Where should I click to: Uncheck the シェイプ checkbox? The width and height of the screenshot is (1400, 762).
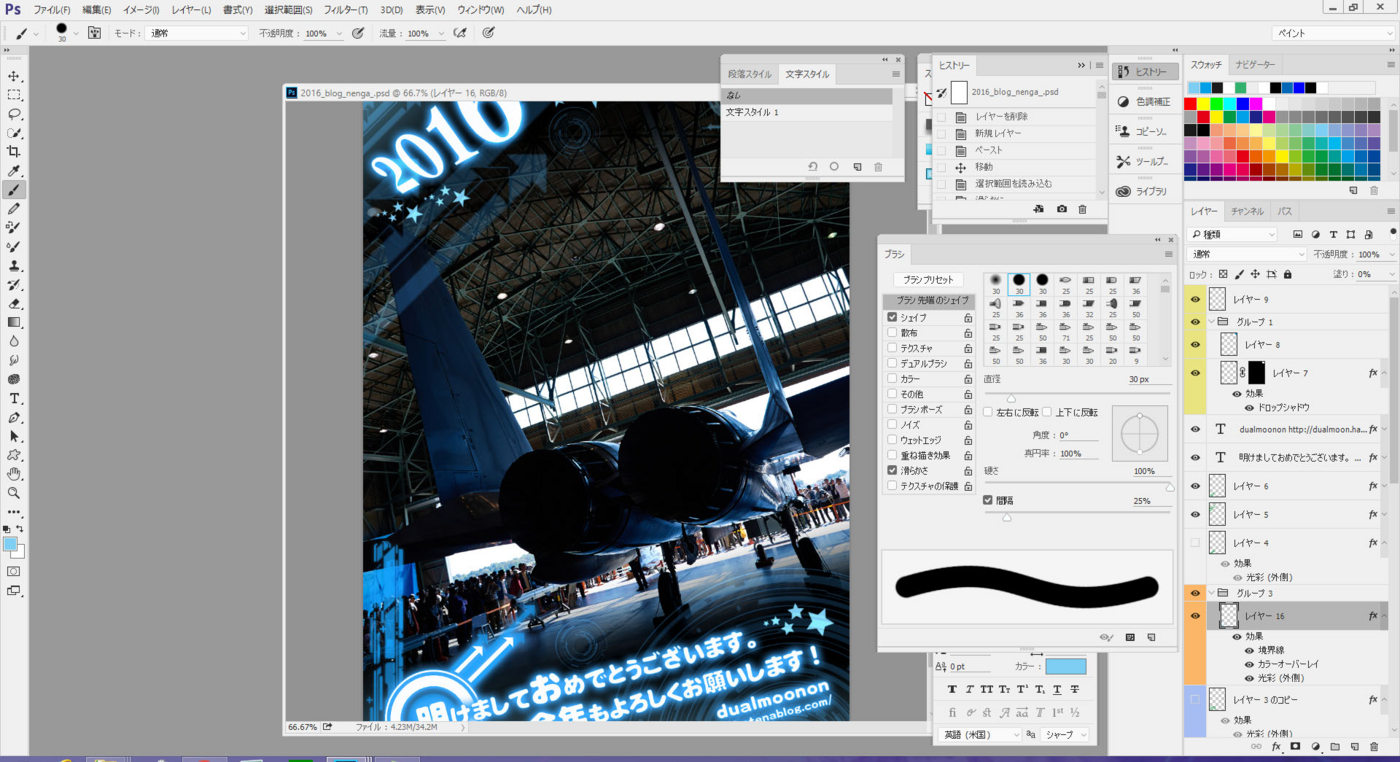click(x=892, y=317)
